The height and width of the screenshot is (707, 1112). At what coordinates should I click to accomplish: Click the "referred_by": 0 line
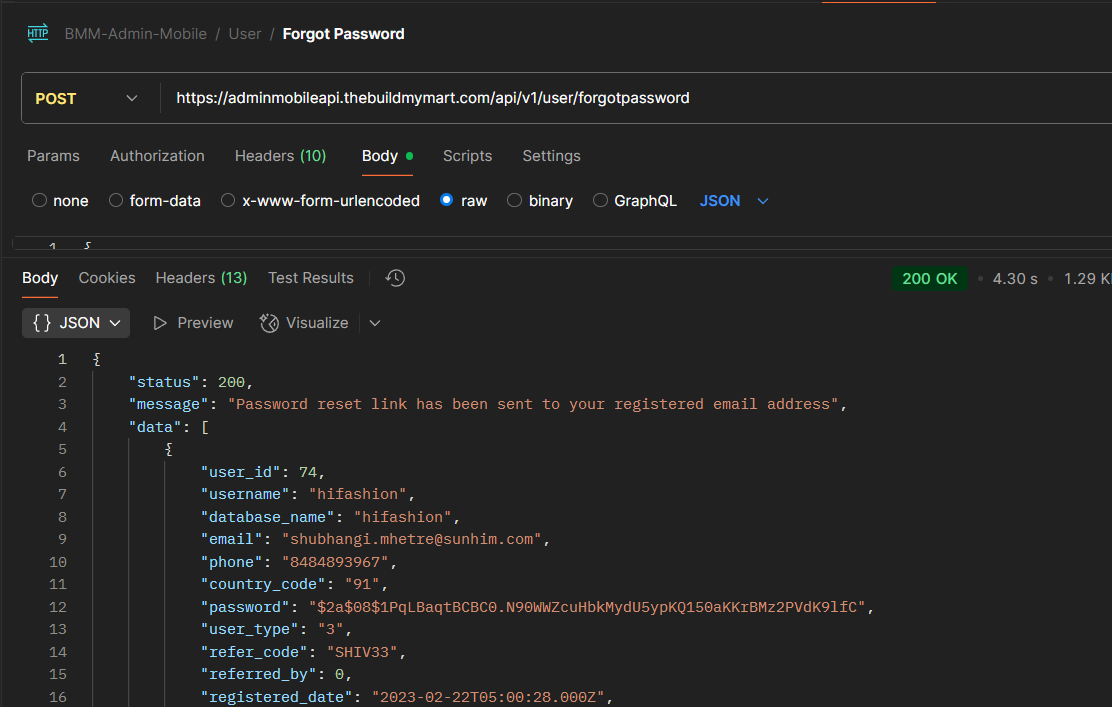(277, 674)
